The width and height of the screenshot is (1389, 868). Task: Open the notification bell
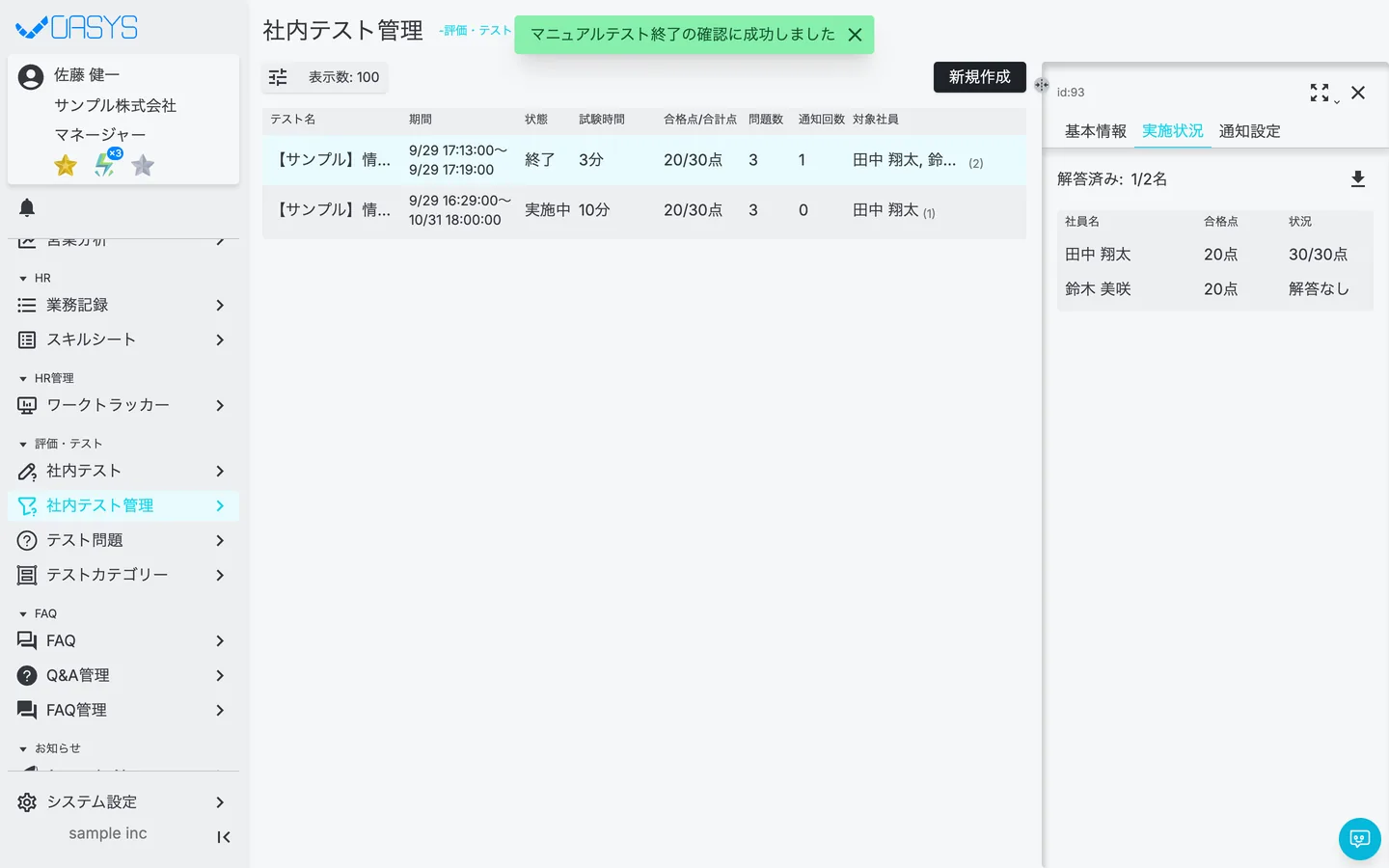coord(27,207)
